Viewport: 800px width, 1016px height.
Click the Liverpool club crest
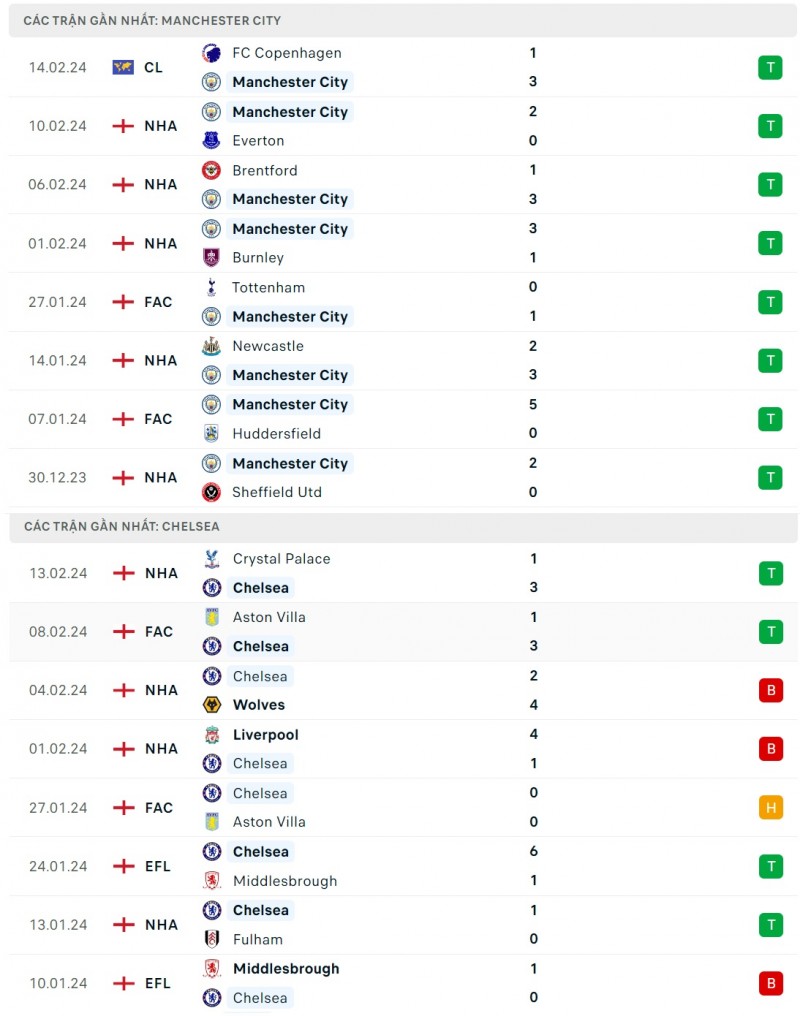tap(211, 735)
